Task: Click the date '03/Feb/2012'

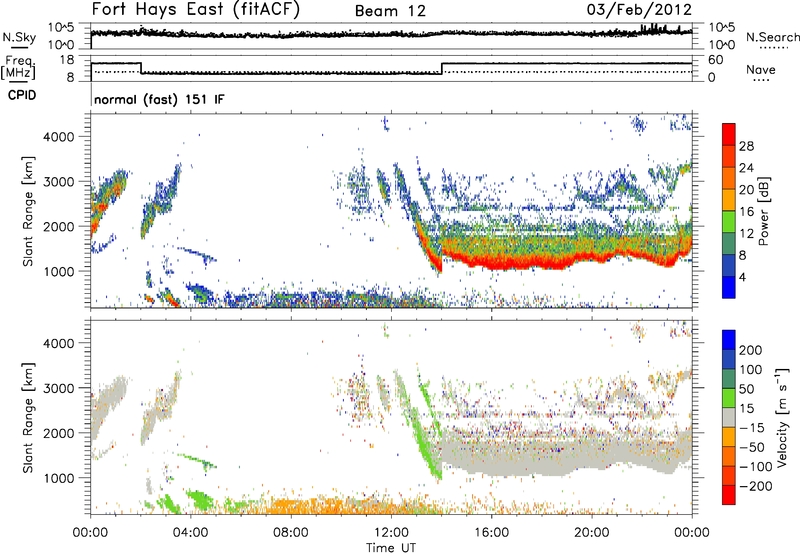Action: [x=639, y=10]
